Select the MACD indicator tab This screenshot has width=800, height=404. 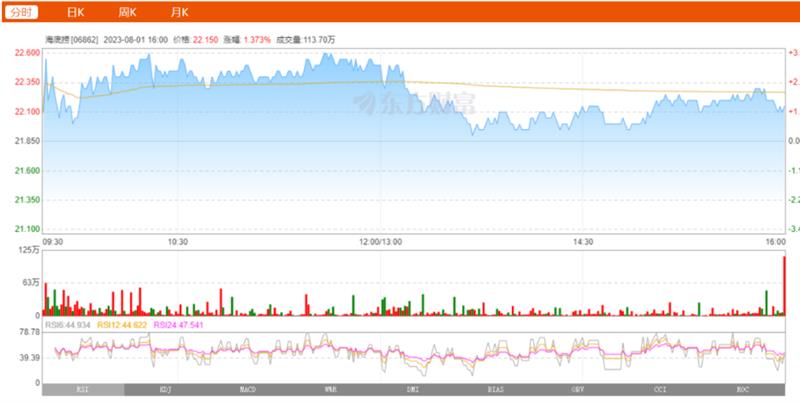(248, 389)
